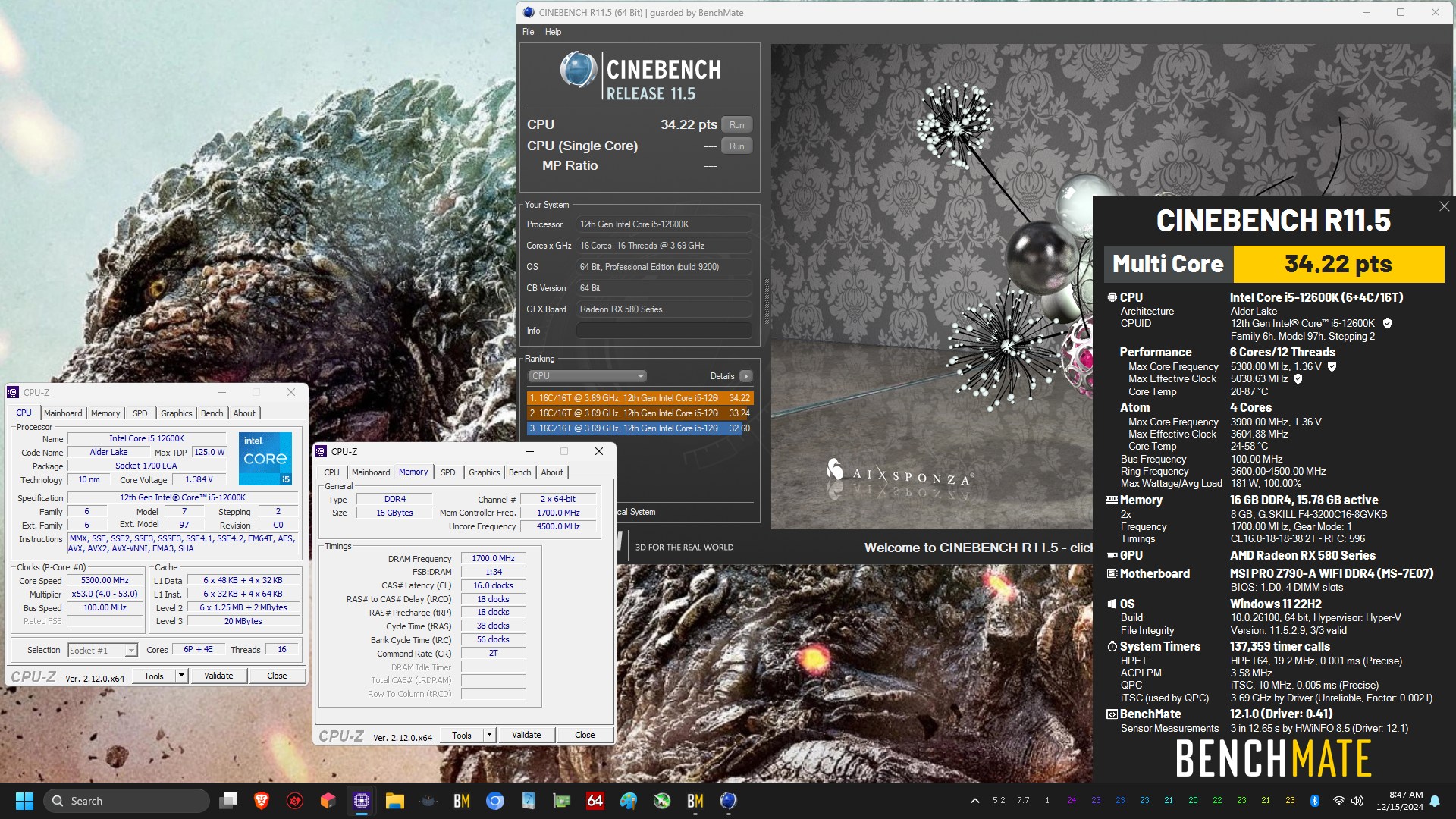Image resolution: width=1456 pixels, height=819 pixels.
Task: Open the volume control in the tray
Action: [1357, 801]
